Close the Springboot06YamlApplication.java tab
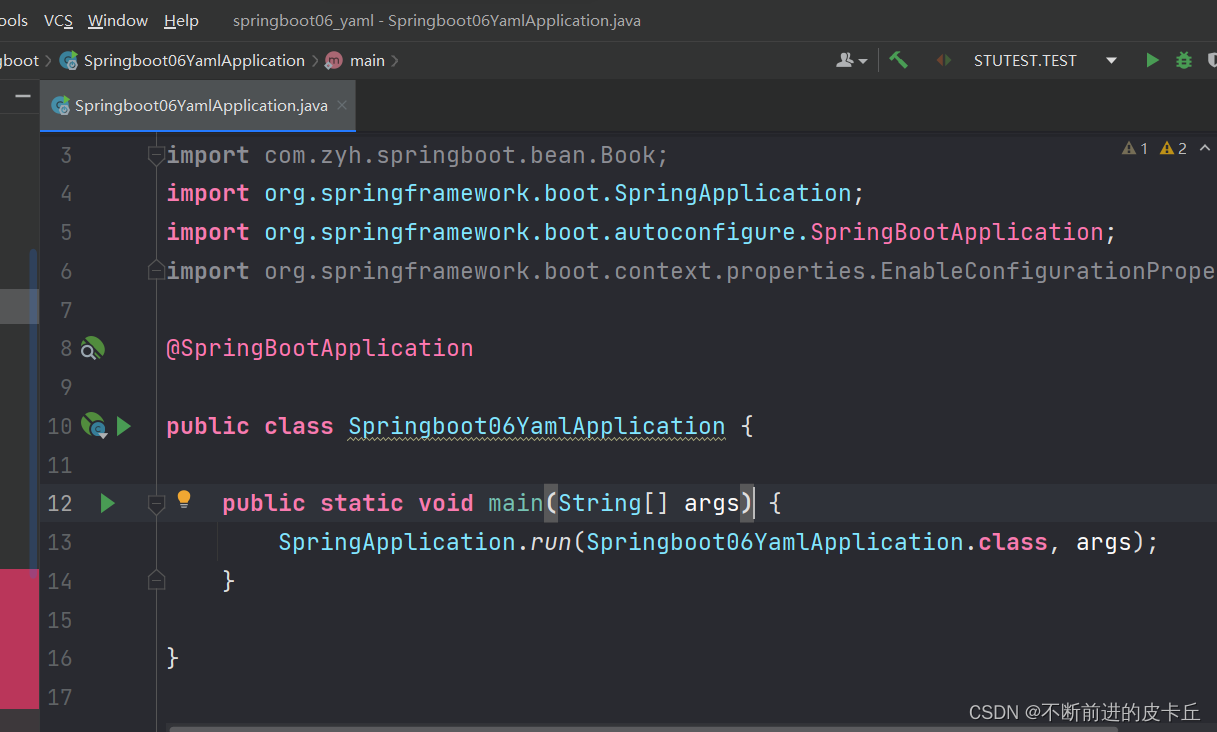The width and height of the screenshot is (1217, 732). coord(342,105)
